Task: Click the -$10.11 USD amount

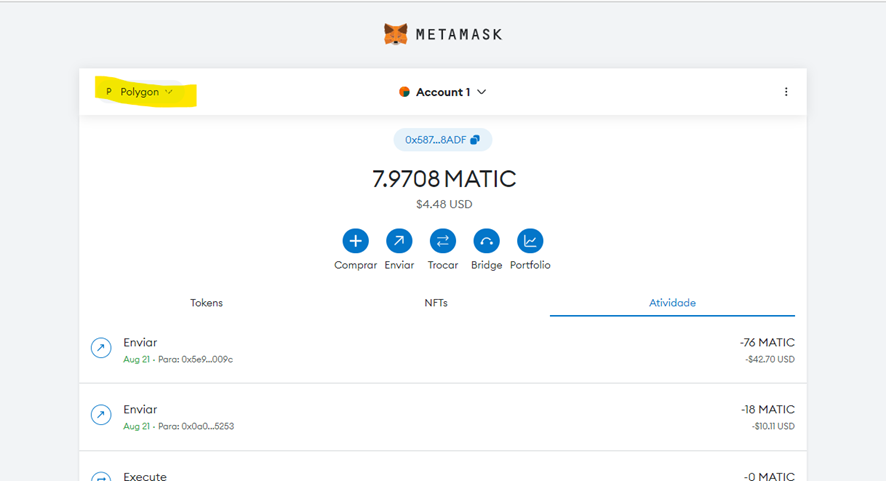Action: tap(772, 426)
